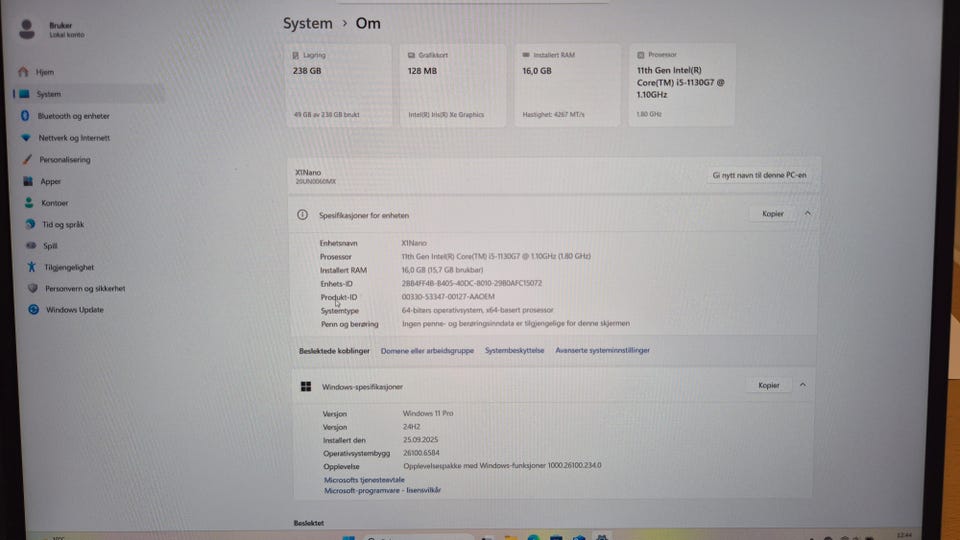Open Tilgjengelighet label

pos(69,268)
